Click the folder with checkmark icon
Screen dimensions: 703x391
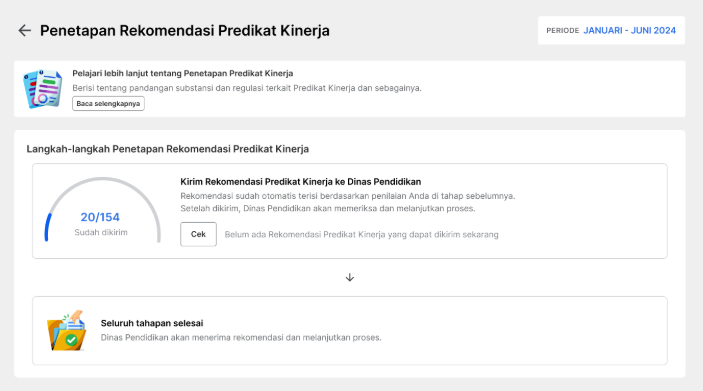pyautogui.click(x=66, y=330)
